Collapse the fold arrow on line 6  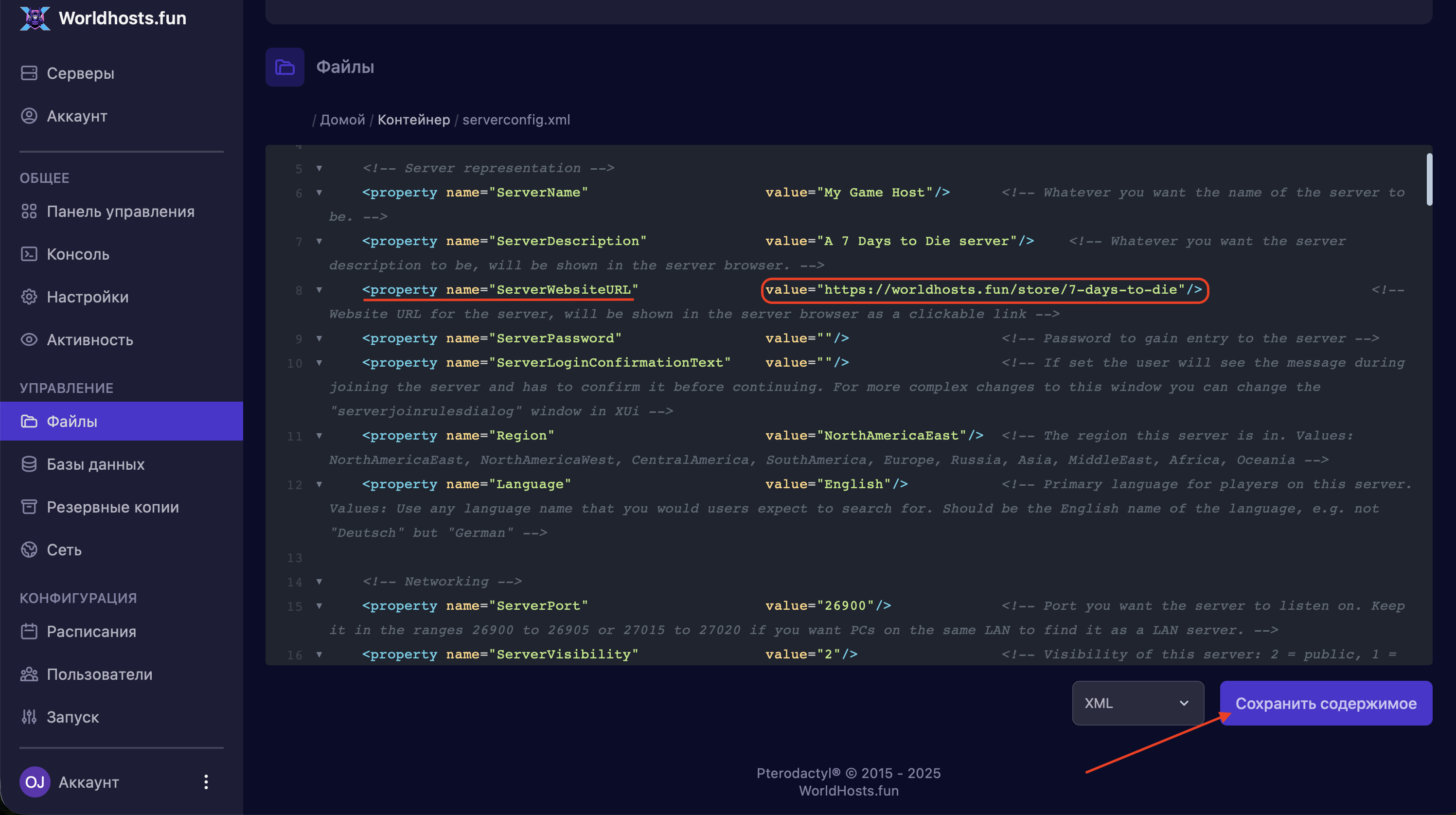pyautogui.click(x=320, y=193)
